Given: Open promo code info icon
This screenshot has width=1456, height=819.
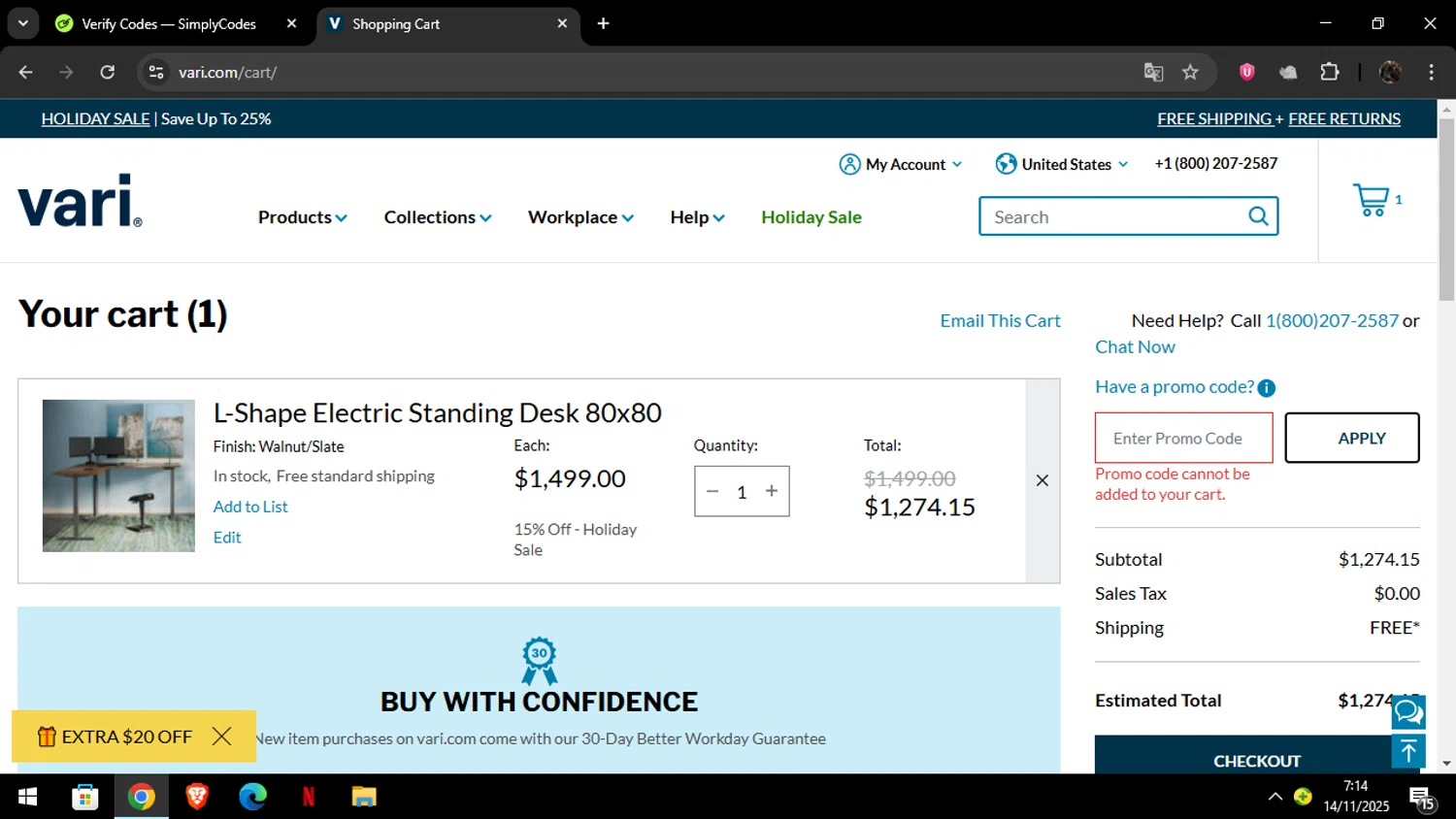Looking at the screenshot, I should (1267, 388).
